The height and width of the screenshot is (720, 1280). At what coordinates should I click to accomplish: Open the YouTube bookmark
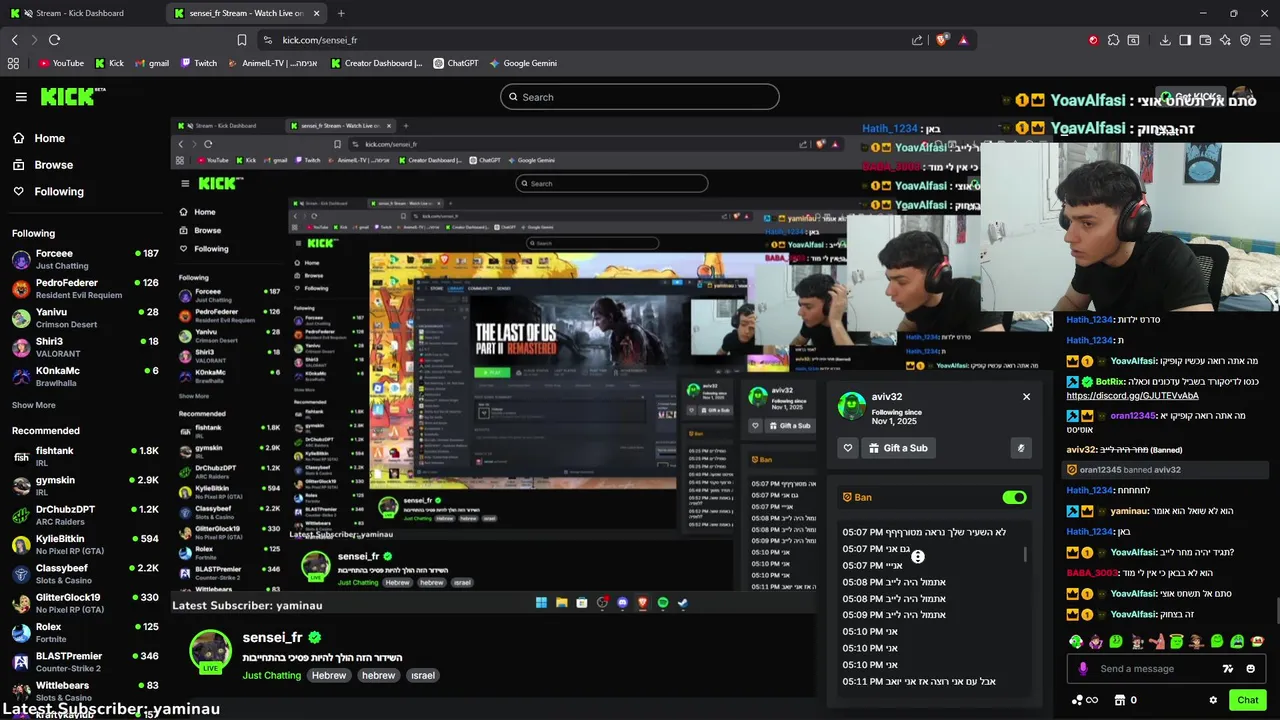click(61, 63)
